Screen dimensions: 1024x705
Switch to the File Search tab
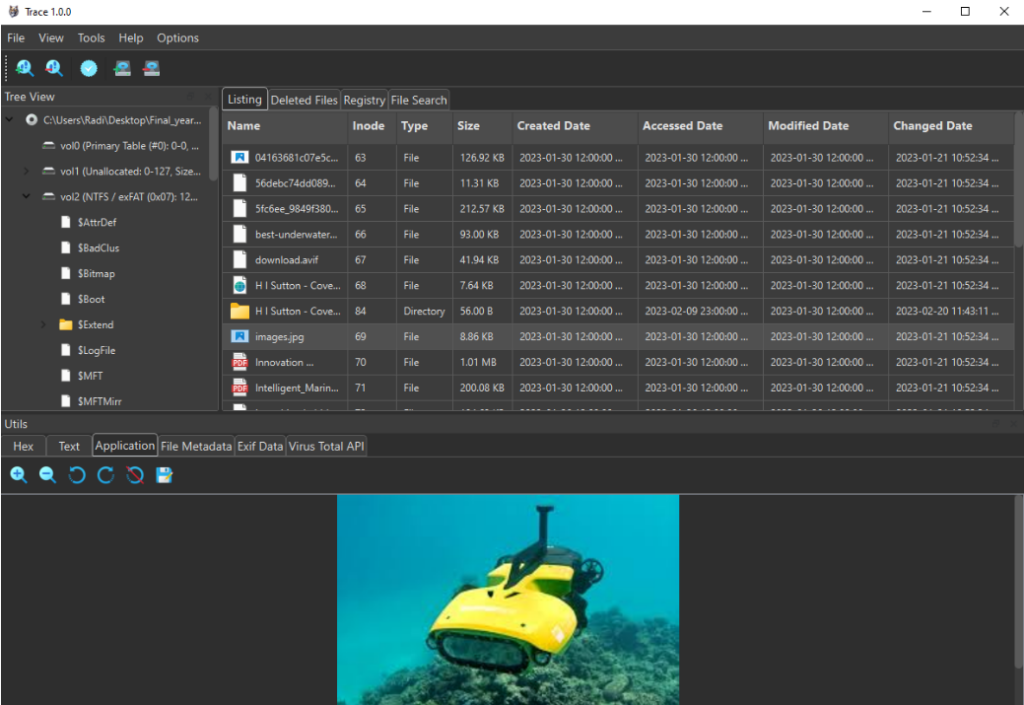[x=419, y=100]
